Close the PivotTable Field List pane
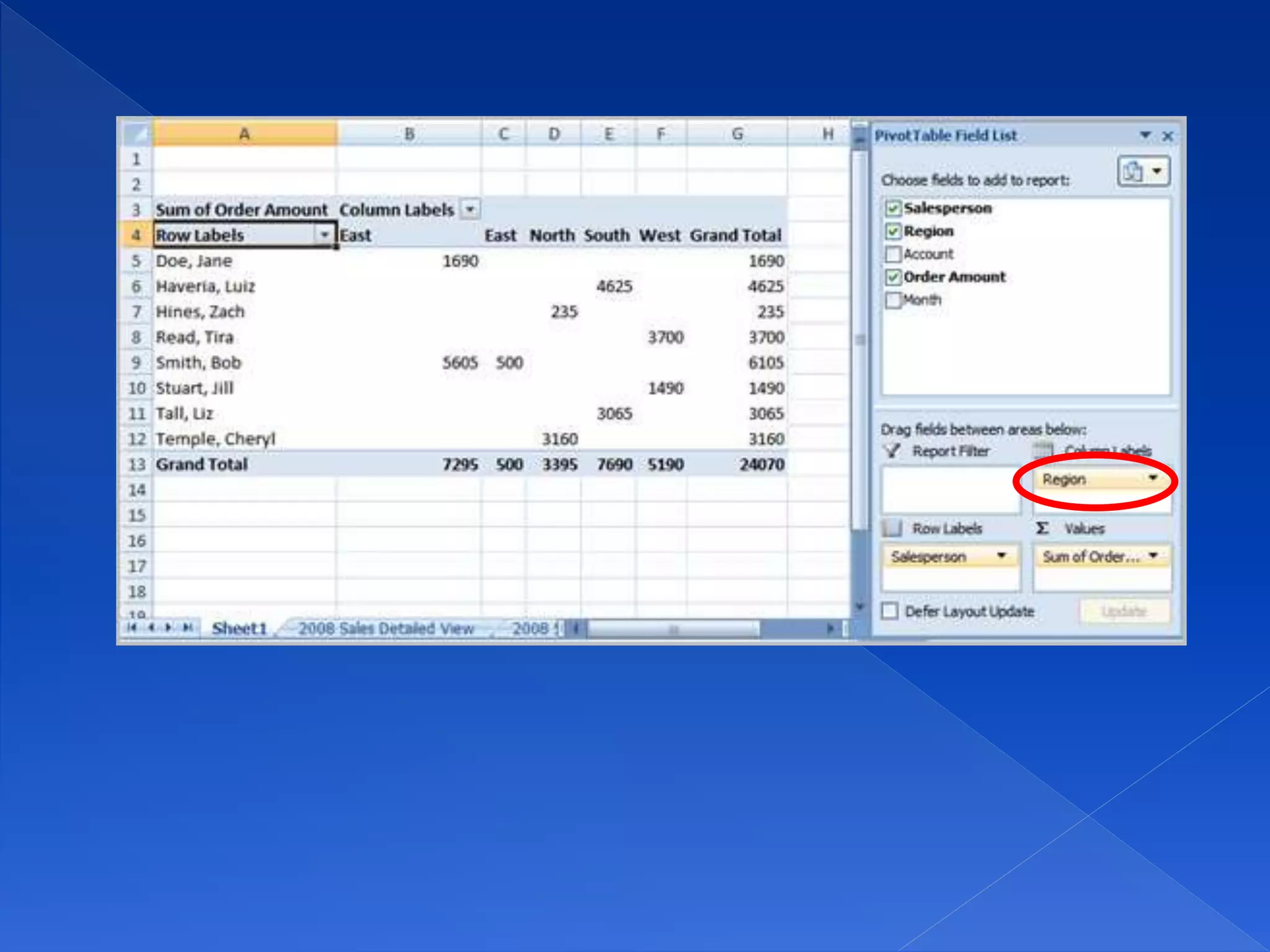Viewport: 1270px width, 952px height. pos(1168,136)
